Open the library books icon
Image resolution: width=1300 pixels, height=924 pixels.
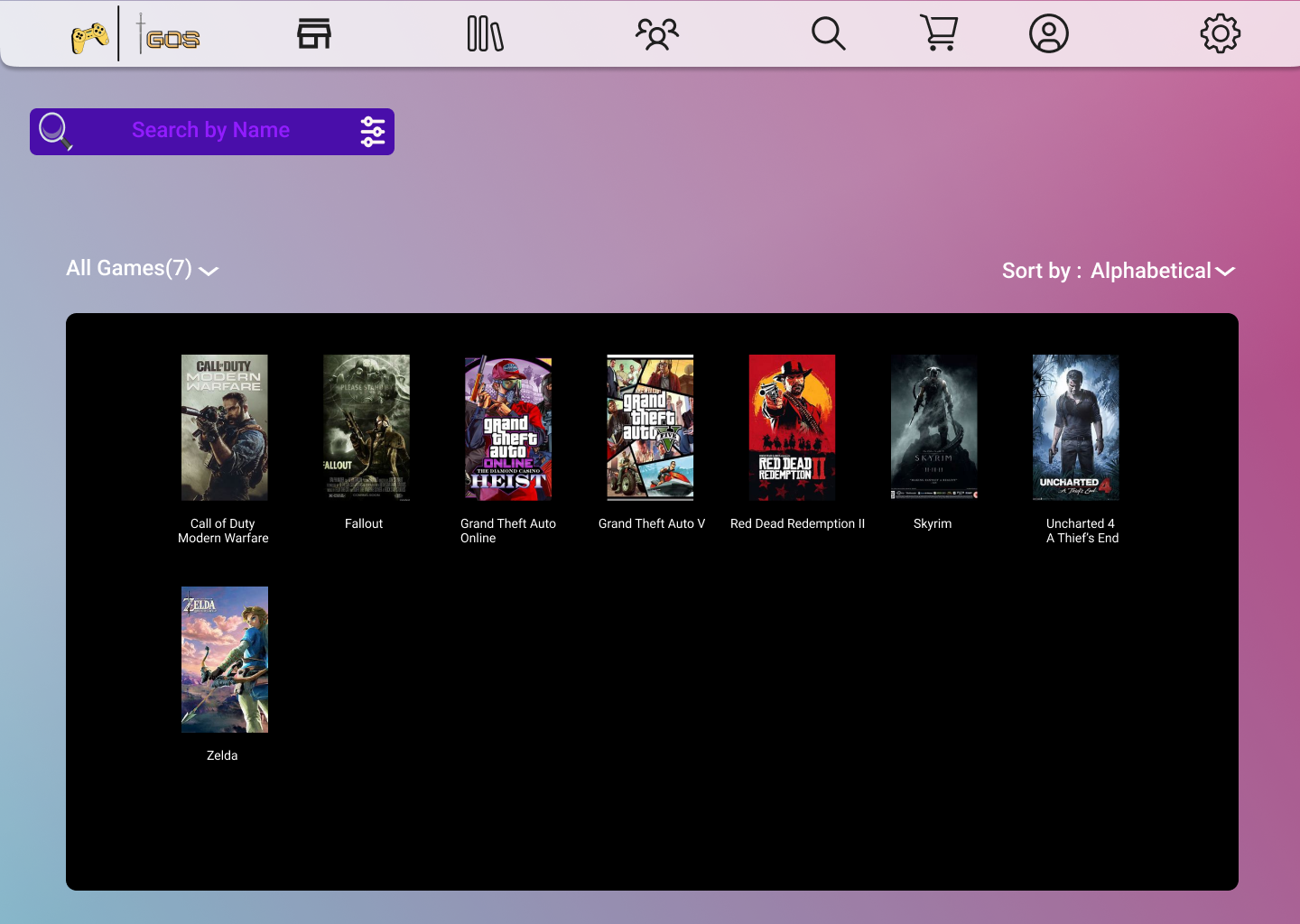click(x=486, y=33)
